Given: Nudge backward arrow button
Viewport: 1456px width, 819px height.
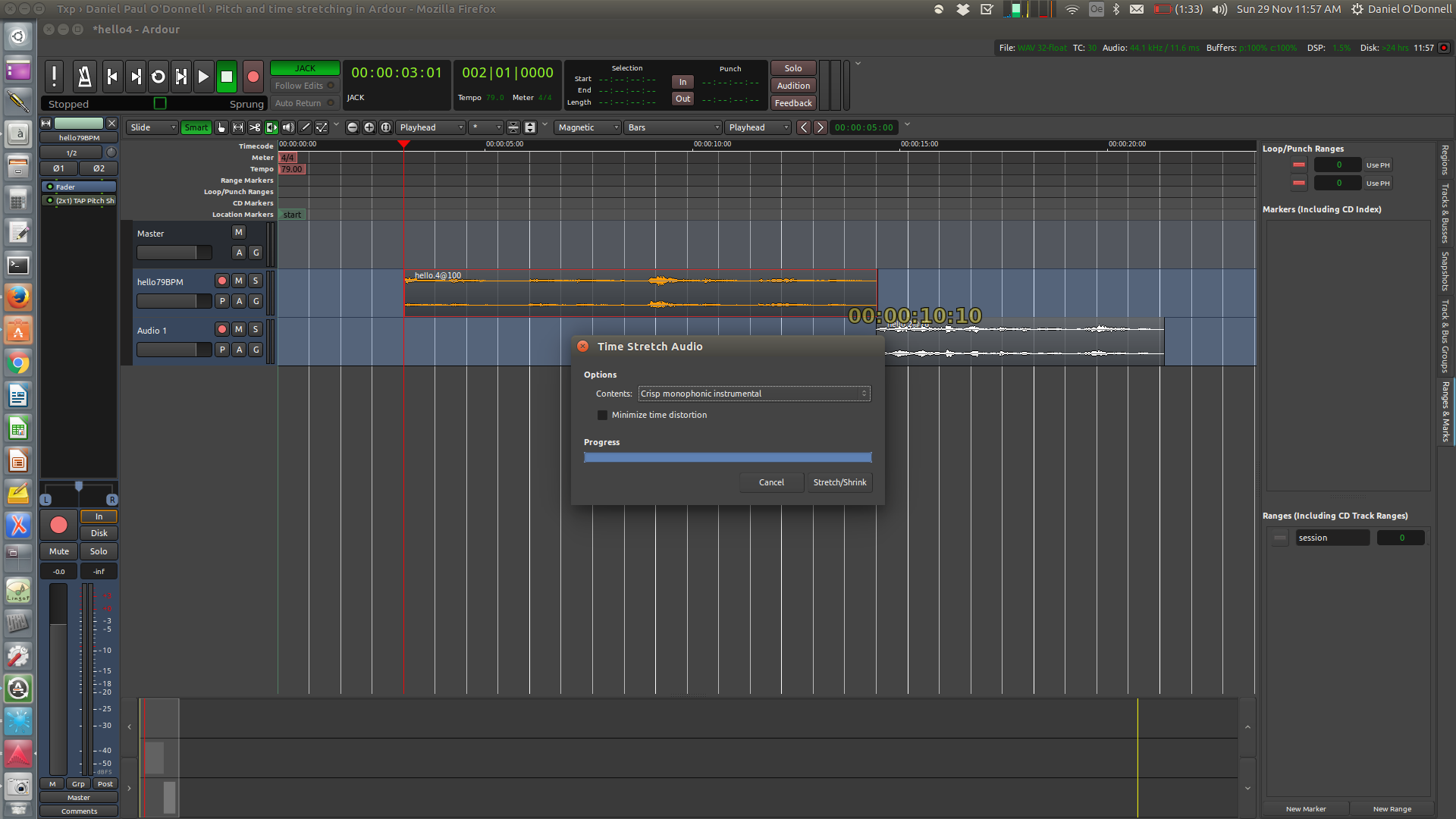Looking at the screenshot, I should coord(804,127).
